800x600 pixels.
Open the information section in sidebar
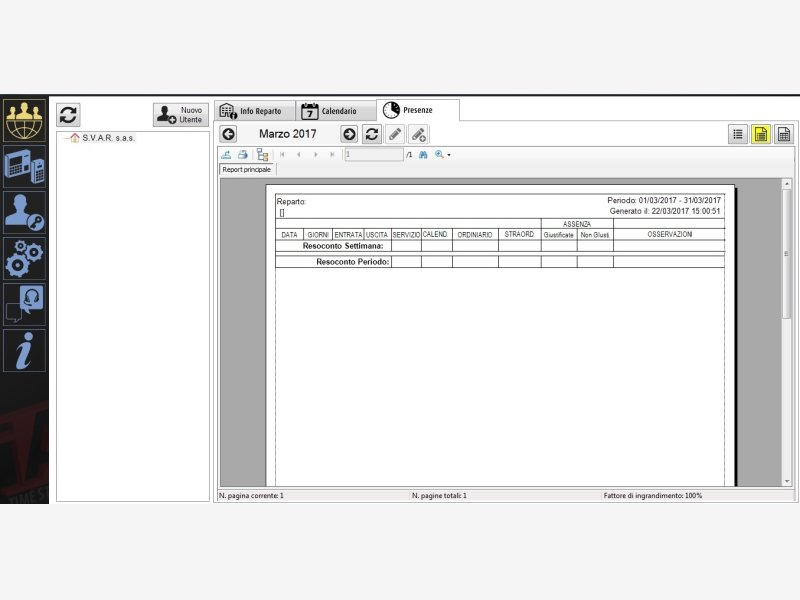click(25, 350)
